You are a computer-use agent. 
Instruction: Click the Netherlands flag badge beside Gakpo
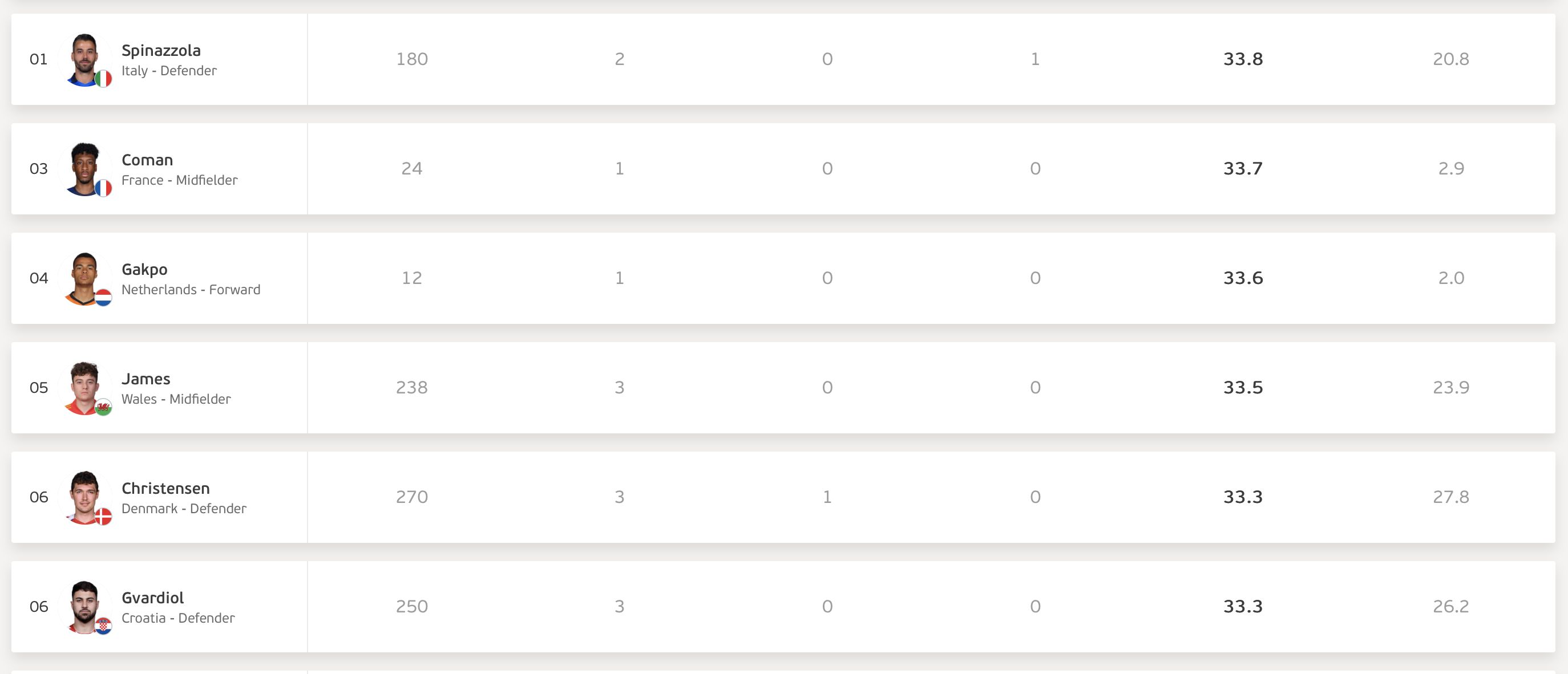click(103, 298)
